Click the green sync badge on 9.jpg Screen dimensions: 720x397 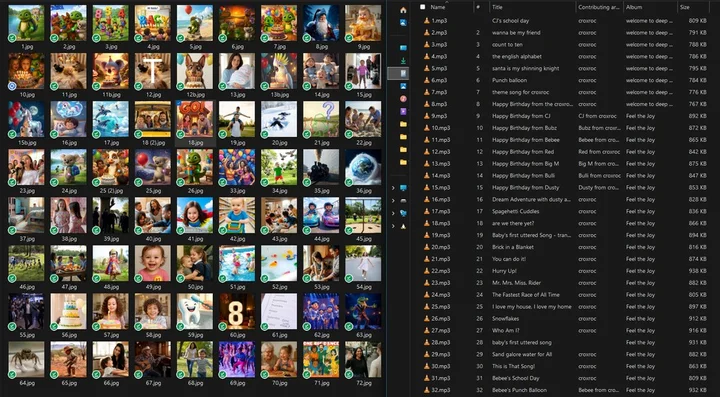pos(349,38)
